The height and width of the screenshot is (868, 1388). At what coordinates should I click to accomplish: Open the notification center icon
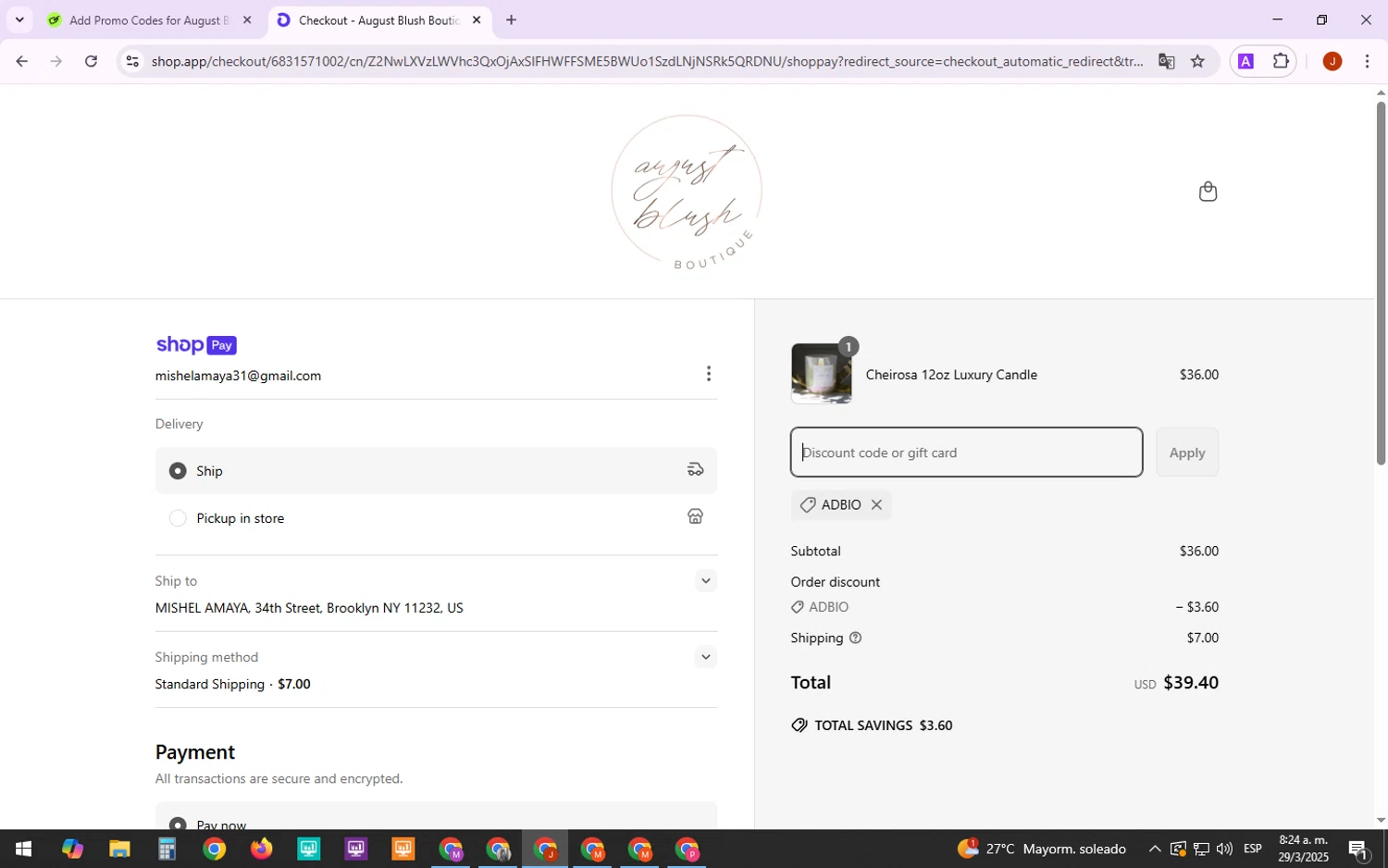[x=1358, y=849]
